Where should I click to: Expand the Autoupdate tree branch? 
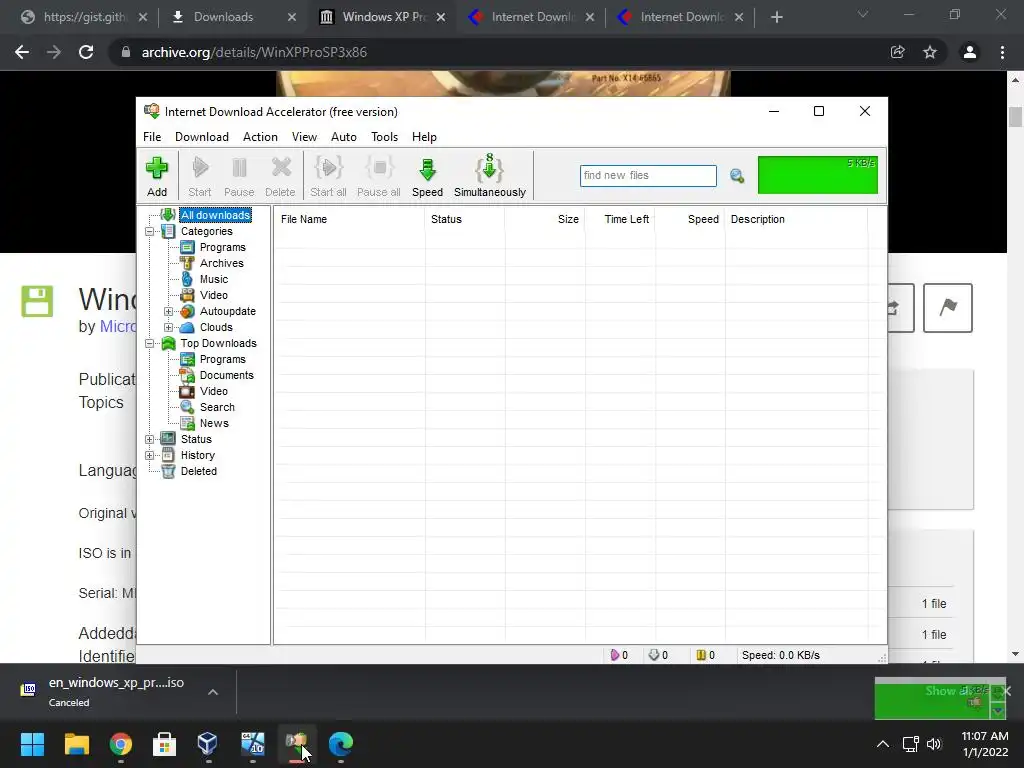point(168,312)
